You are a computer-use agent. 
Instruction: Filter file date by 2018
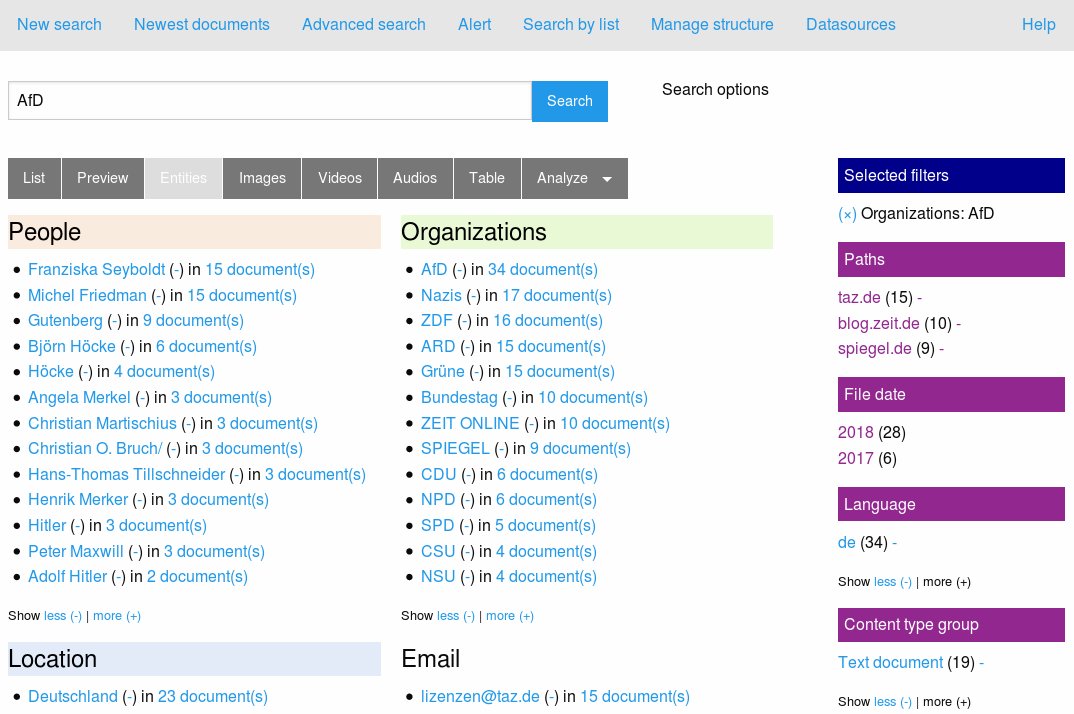tap(856, 432)
